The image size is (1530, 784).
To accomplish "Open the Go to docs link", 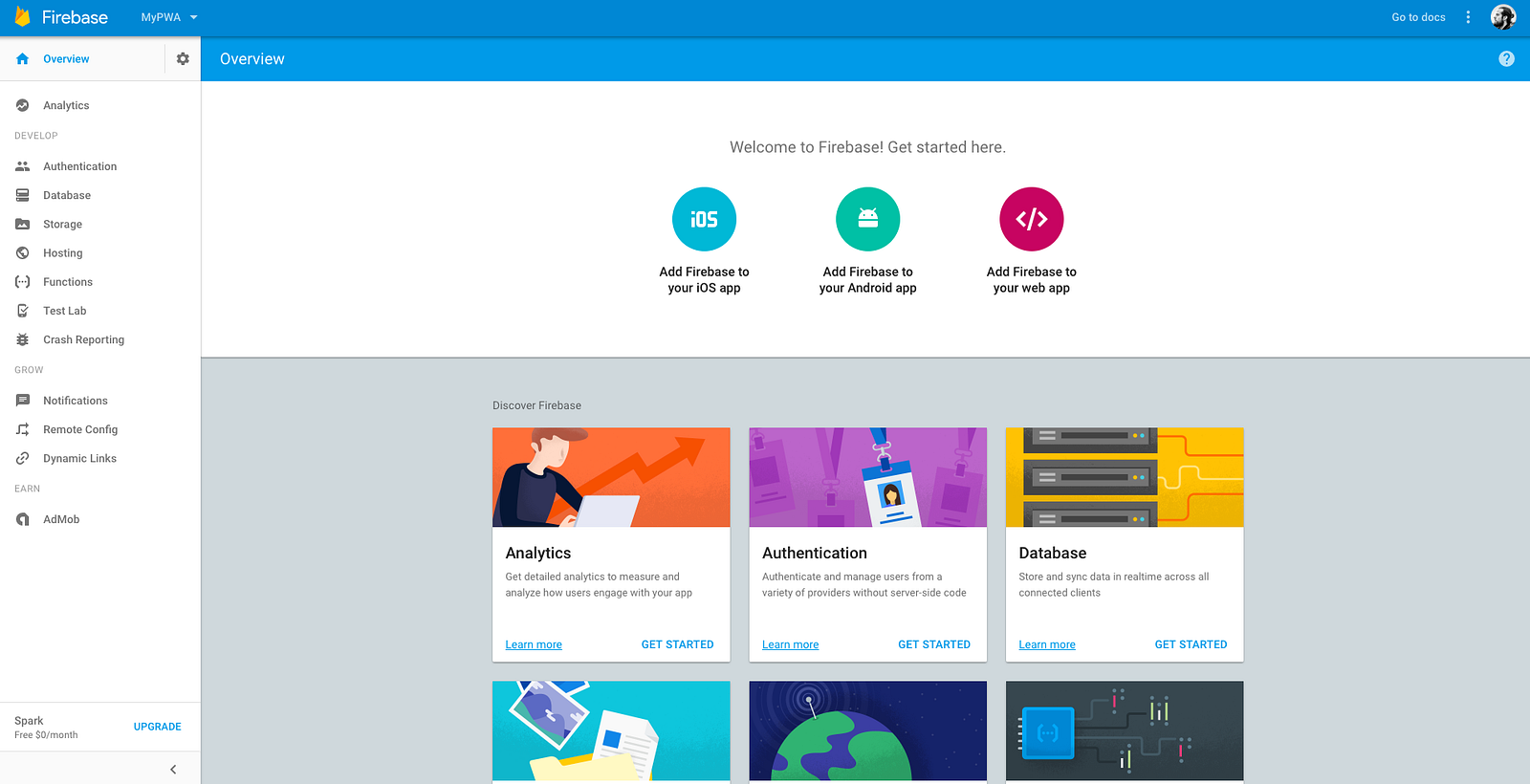I will click(x=1418, y=17).
